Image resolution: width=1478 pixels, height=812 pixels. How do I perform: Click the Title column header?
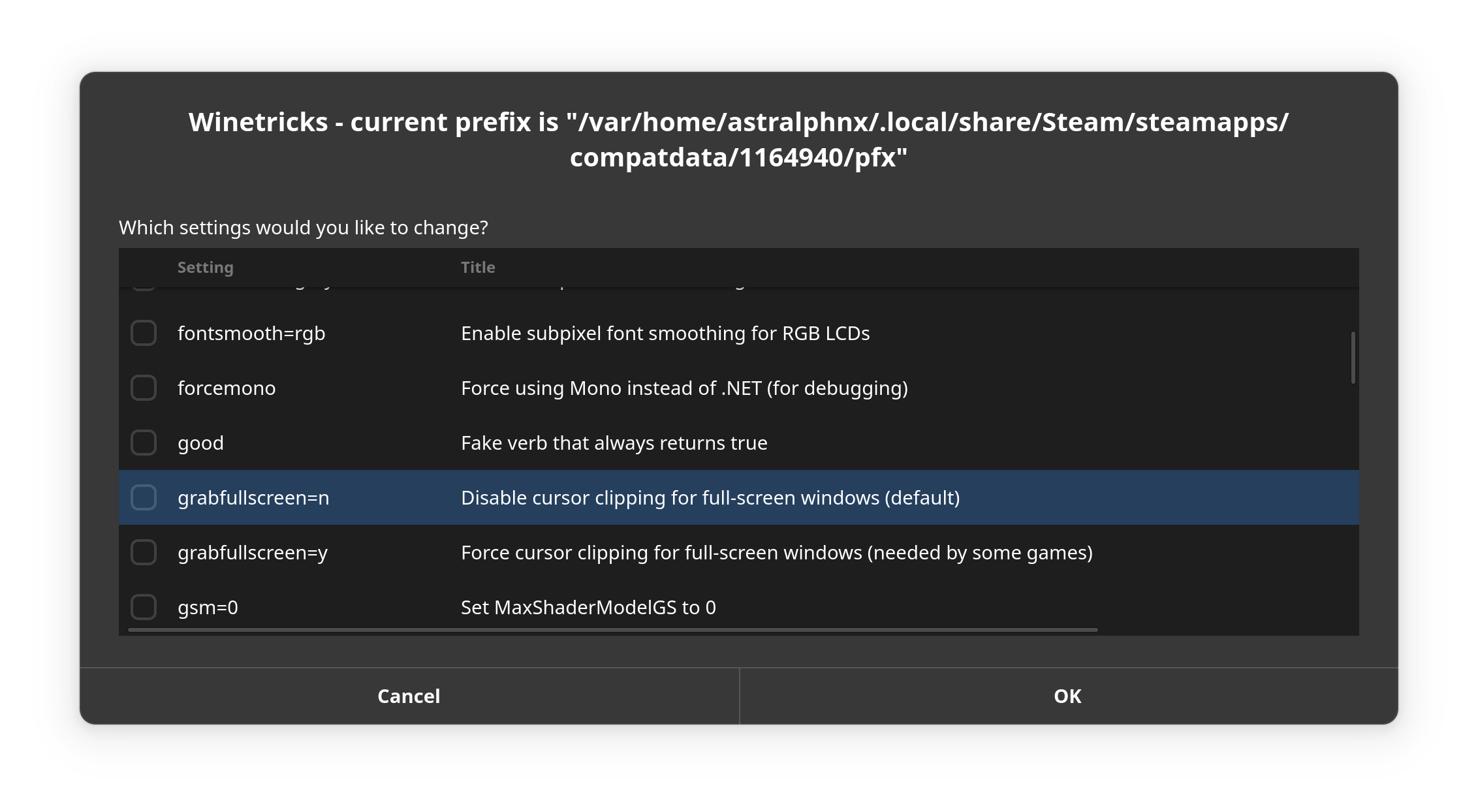click(478, 268)
